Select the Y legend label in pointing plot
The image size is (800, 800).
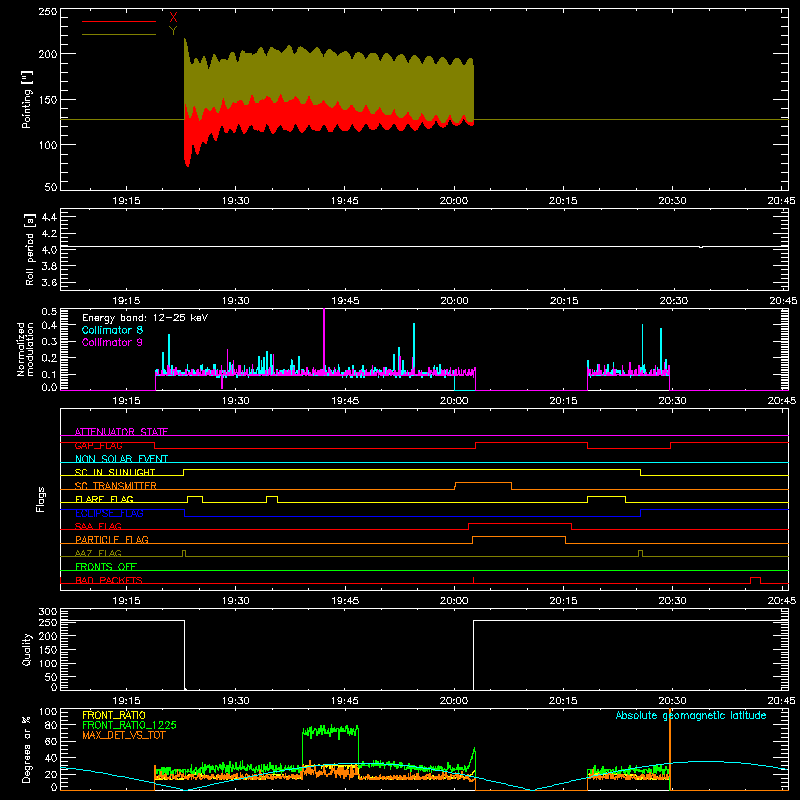pyautogui.click(x=173, y=31)
